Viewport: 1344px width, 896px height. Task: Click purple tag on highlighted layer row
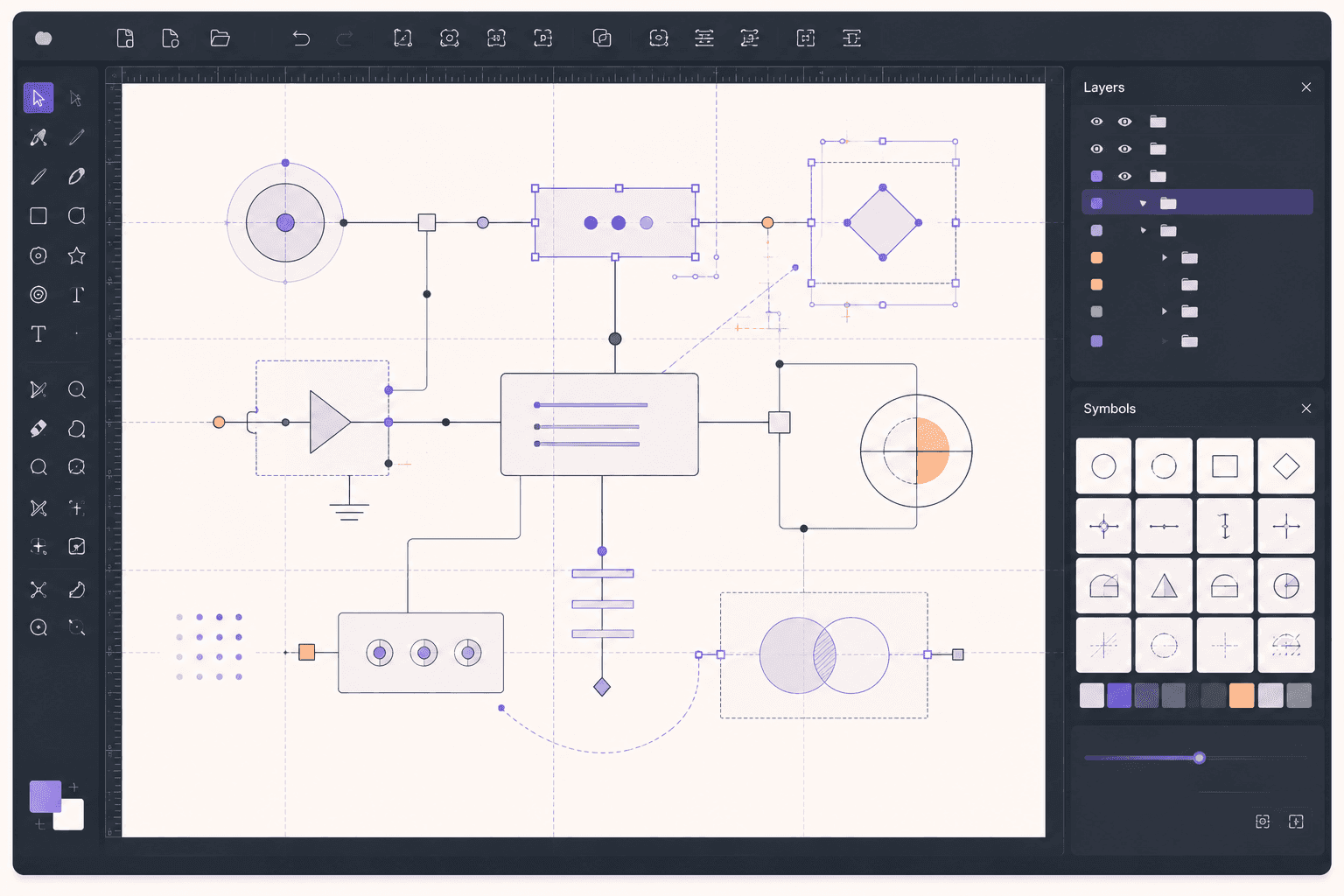click(1096, 203)
